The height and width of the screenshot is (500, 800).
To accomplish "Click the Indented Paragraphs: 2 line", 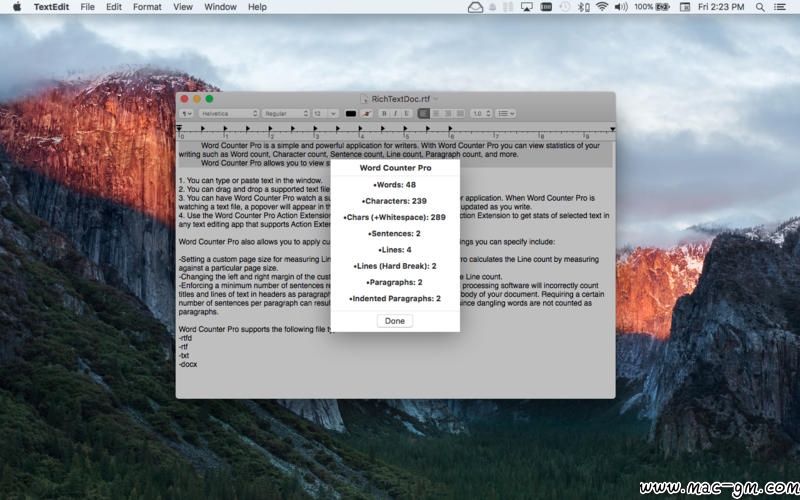I will pyautogui.click(x=395, y=299).
